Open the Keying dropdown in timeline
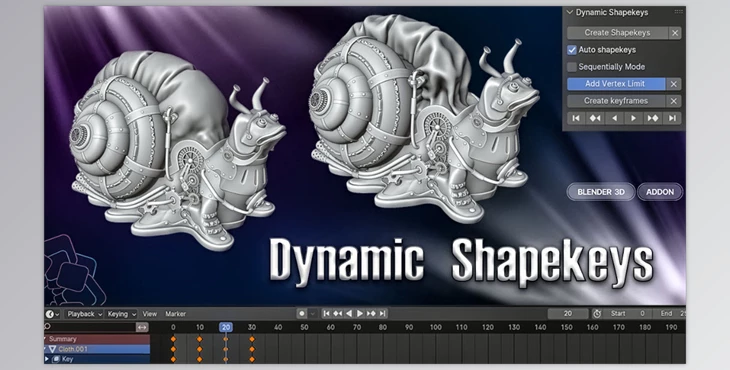 point(121,314)
